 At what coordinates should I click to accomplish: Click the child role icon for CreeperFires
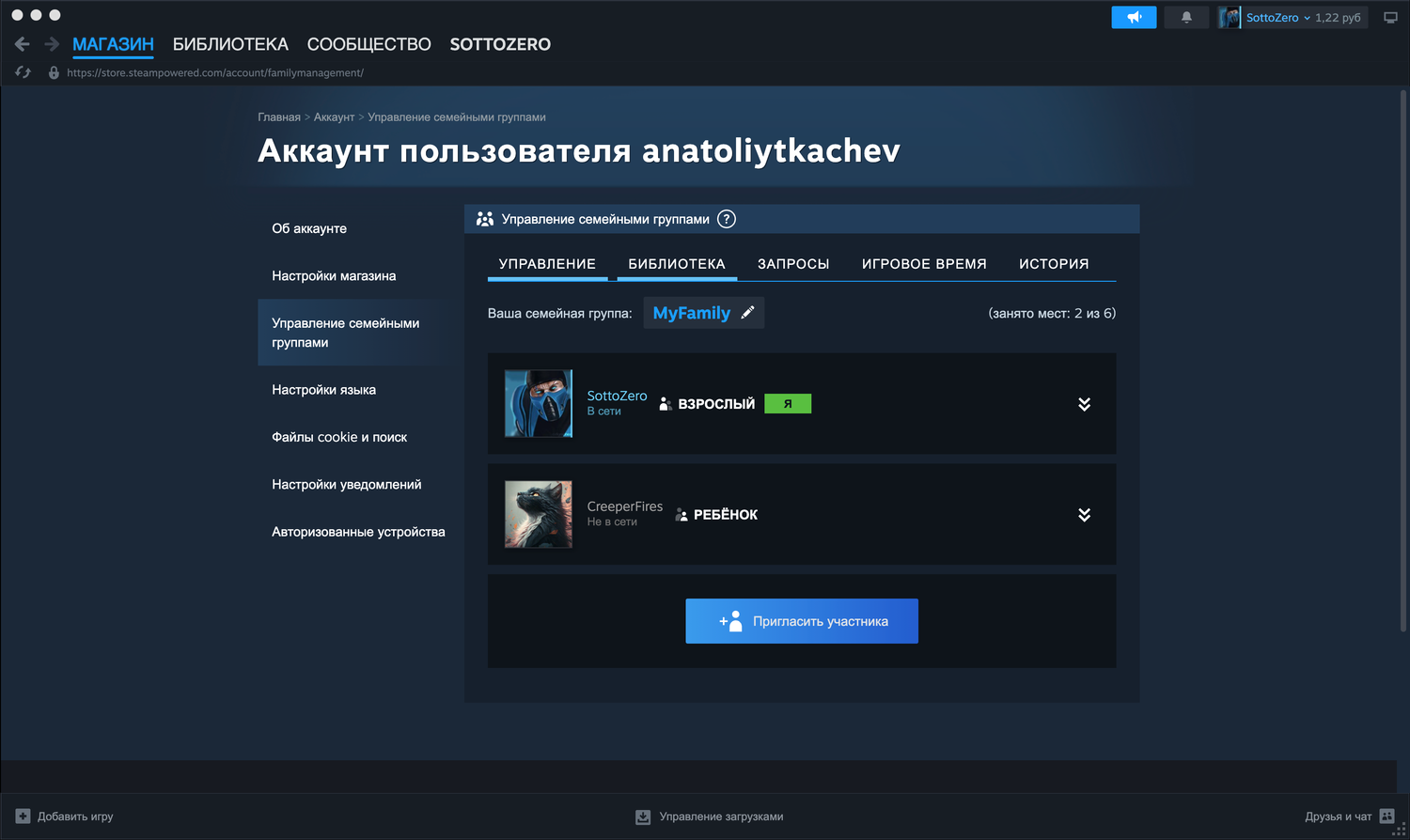[681, 515]
